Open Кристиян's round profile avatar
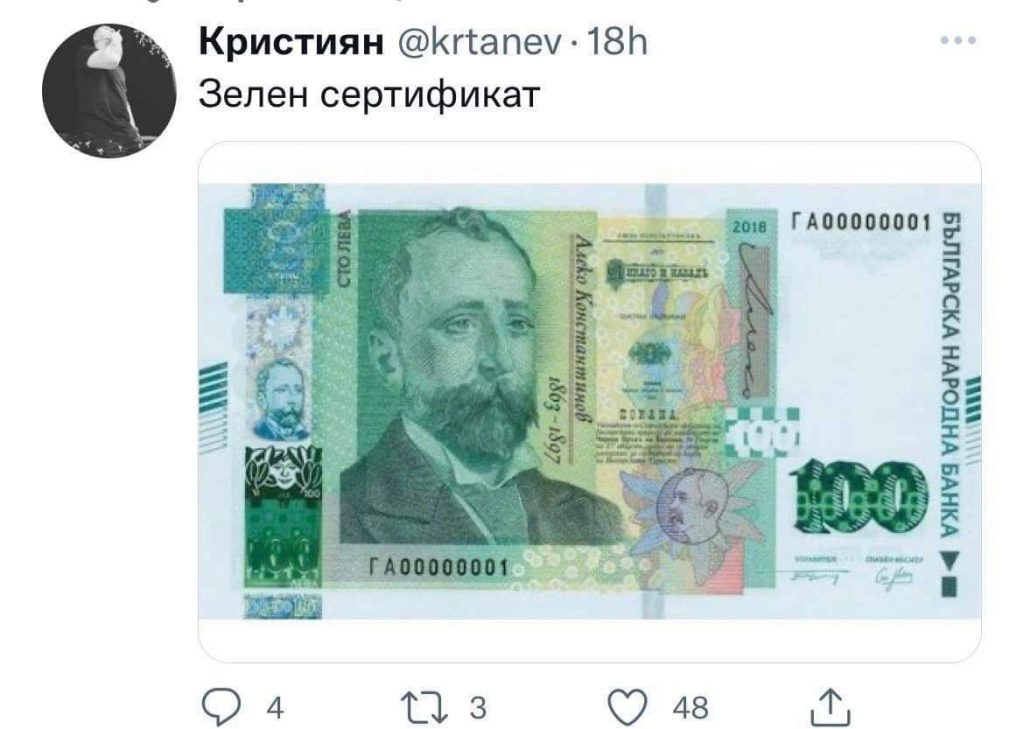Image resolution: width=1024 pixels, height=729 pixels. pos(109,90)
